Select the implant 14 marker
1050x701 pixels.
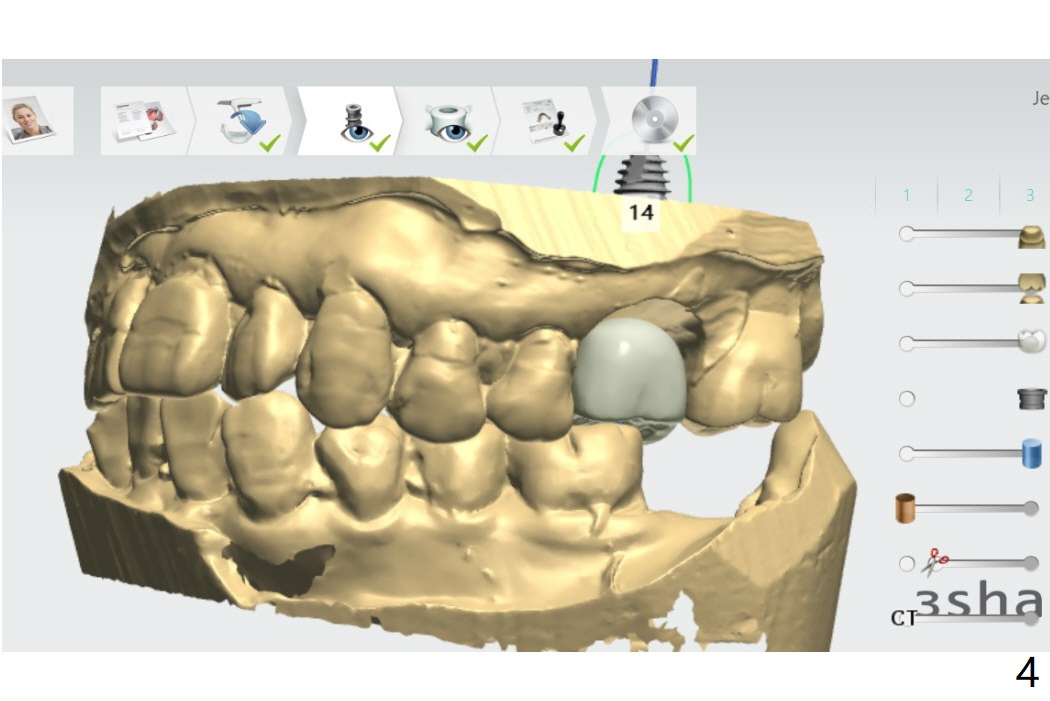point(639,191)
